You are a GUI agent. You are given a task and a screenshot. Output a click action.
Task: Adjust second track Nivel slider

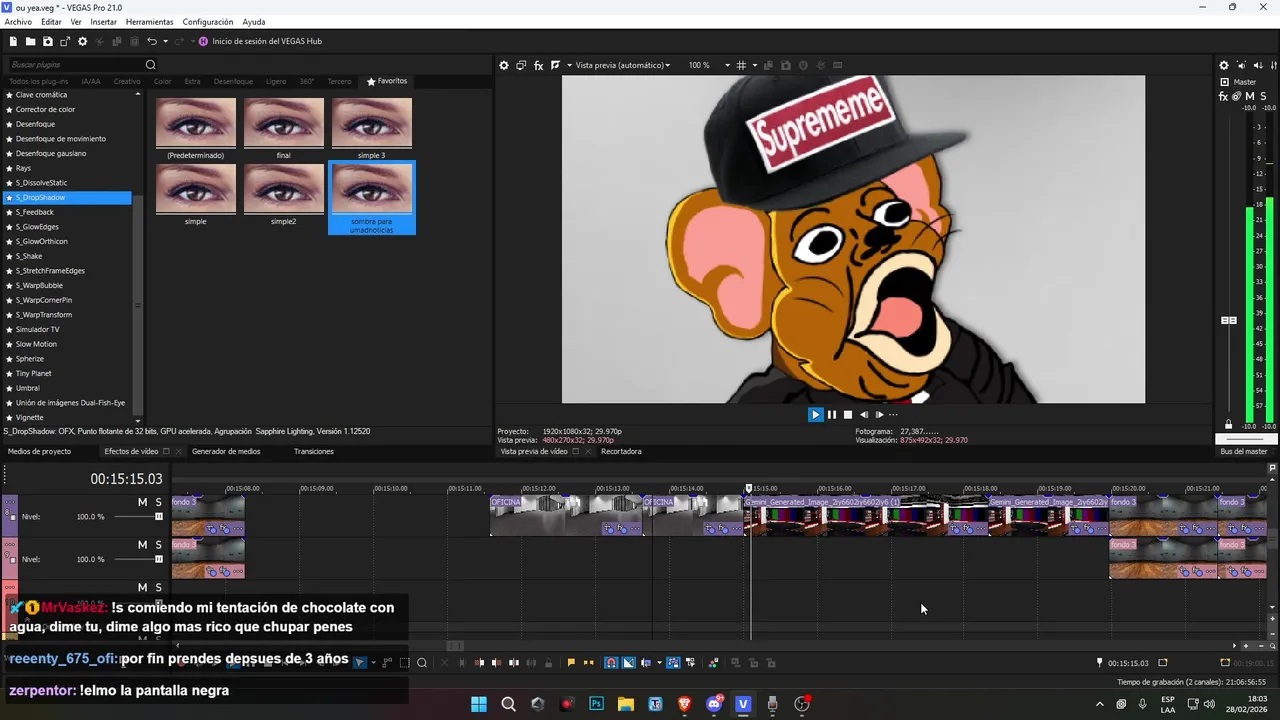158,560
